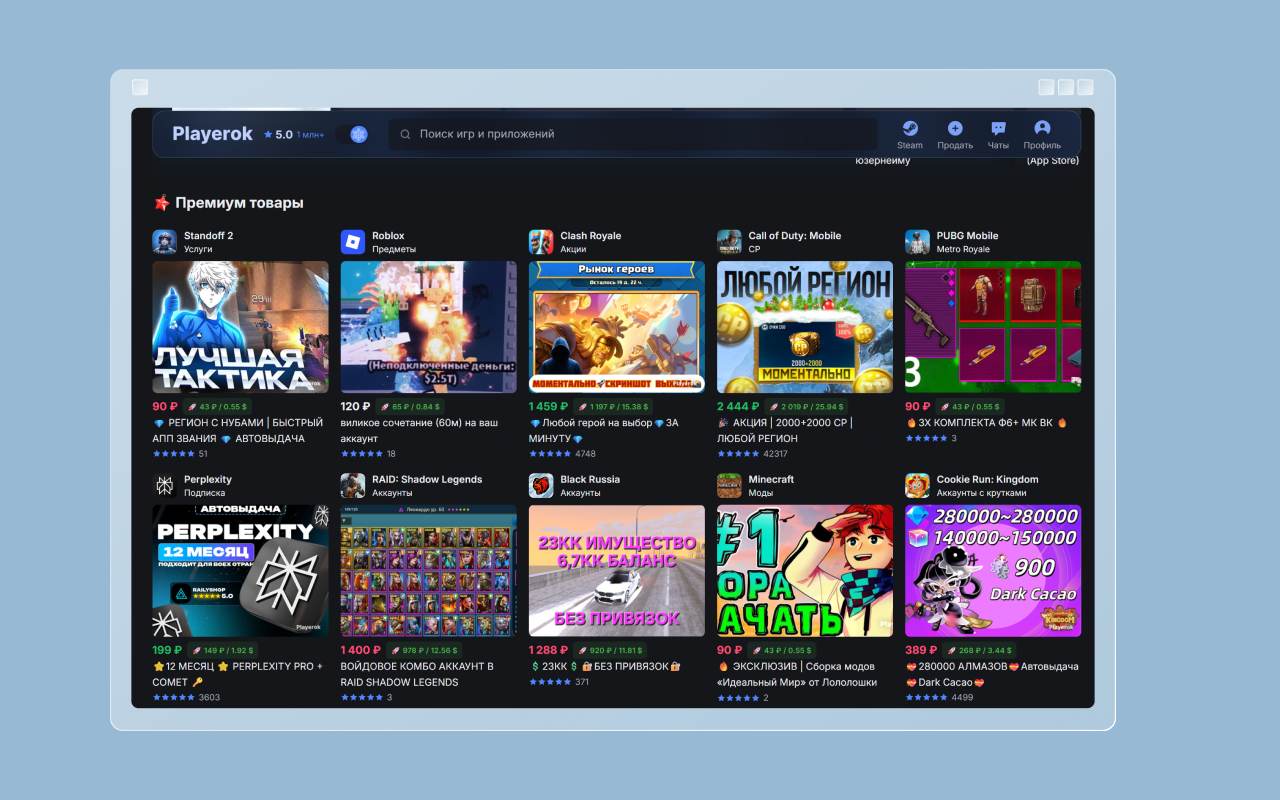Open the Steam section icon
Image resolution: width=1280 pixels, height=800 pixels.
pos(910,128)
